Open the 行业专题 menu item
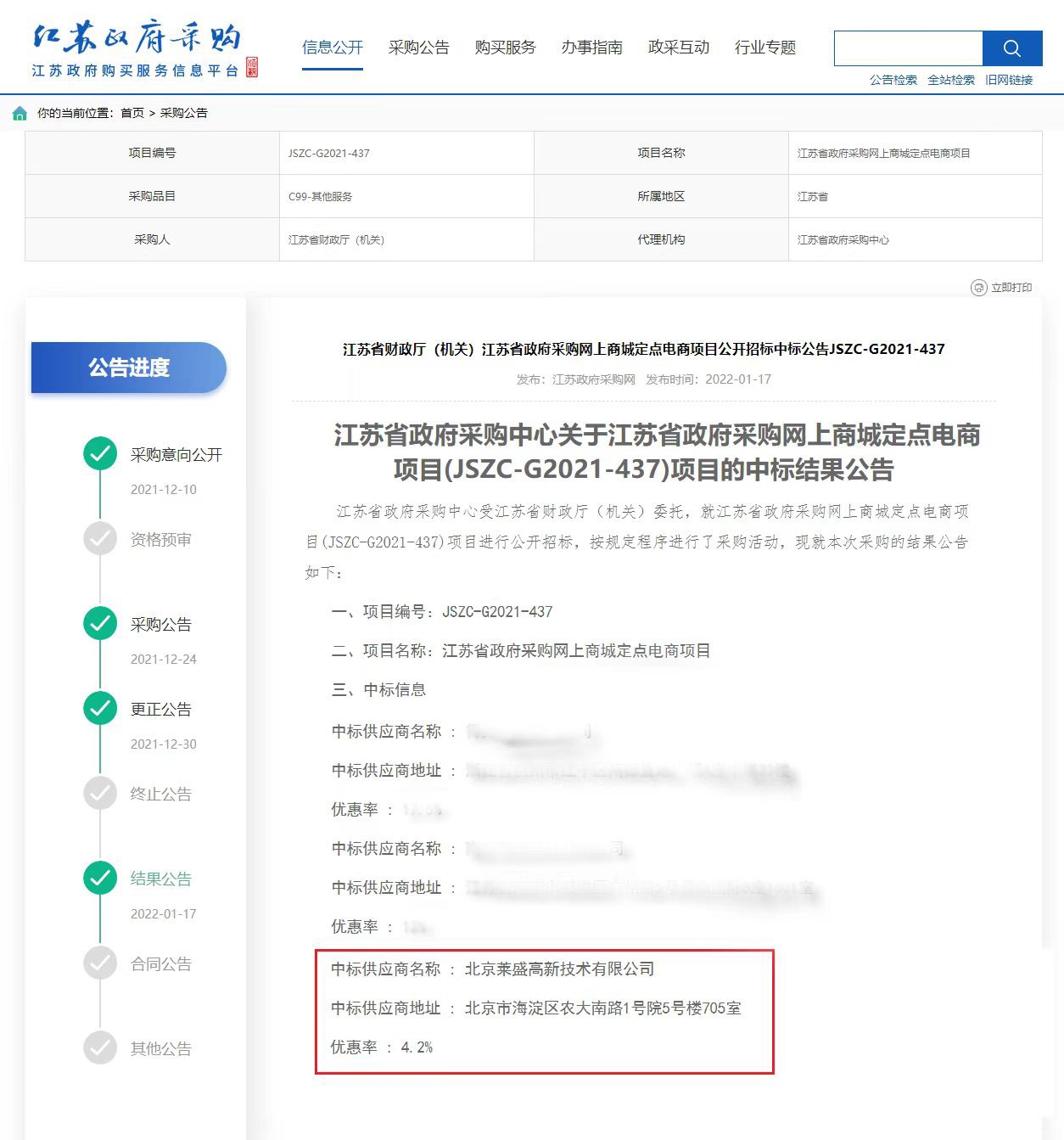 (764, 48)
